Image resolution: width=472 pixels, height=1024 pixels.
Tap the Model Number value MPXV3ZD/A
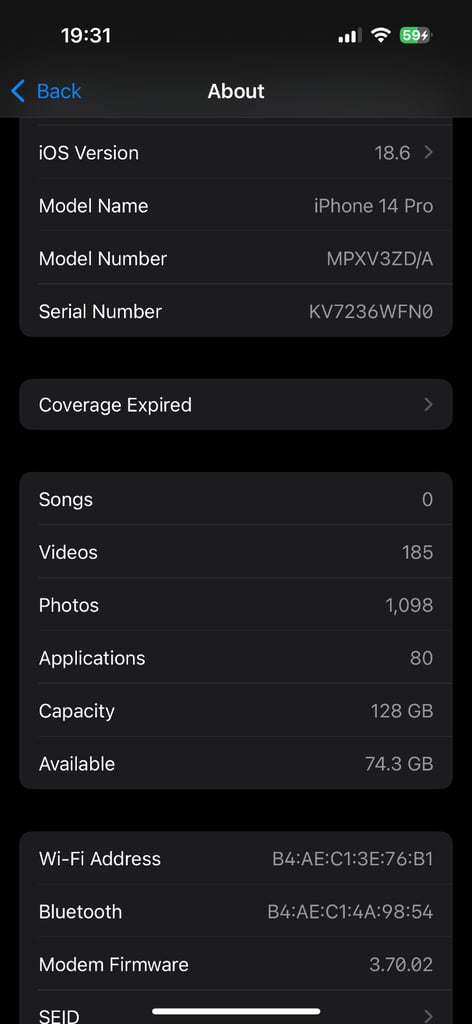tap(379, 259)
